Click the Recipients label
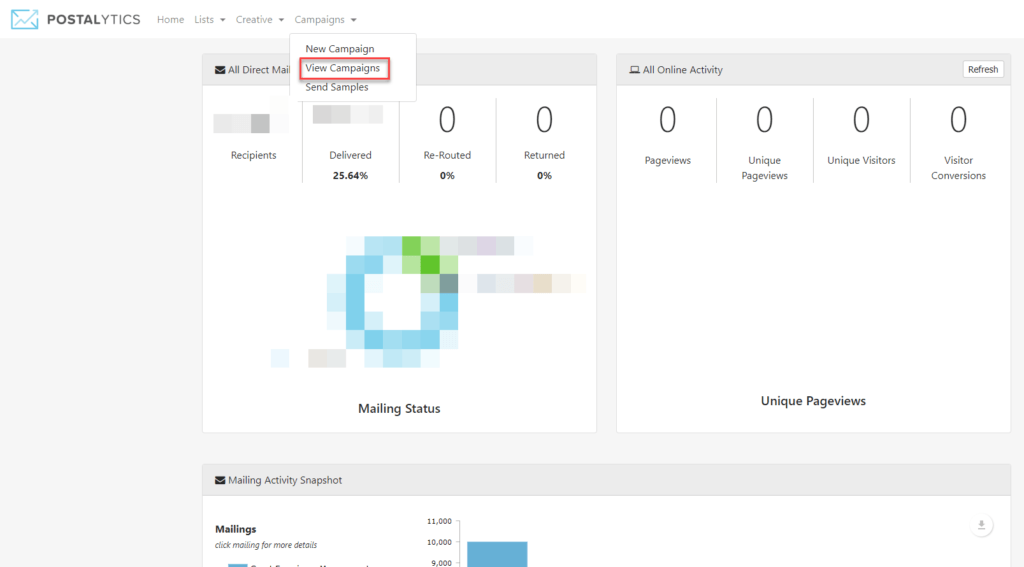1024x567 pixels. [253, 155]
